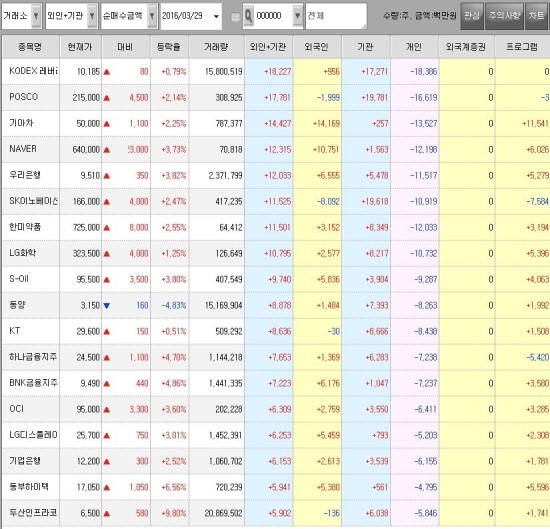Click the 관심 button
This screenshot has width=550, height=529.
[x=472, y=15]
